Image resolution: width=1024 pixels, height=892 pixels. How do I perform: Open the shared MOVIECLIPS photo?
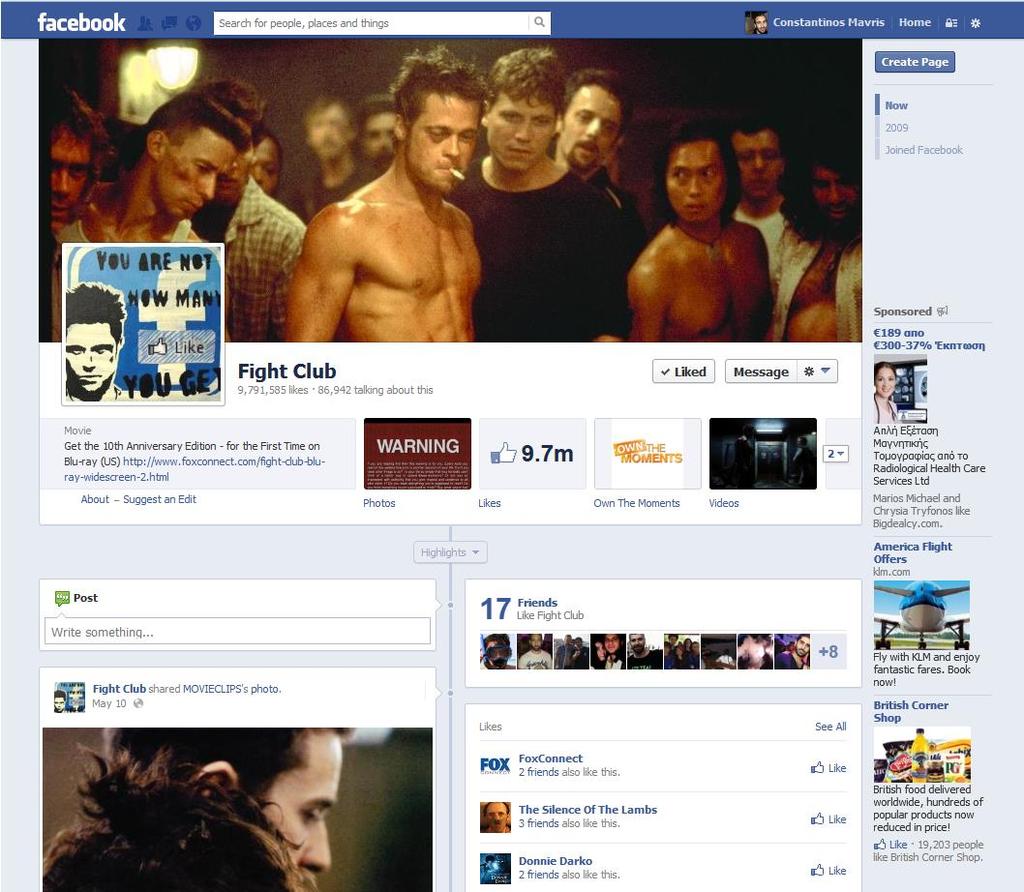[x=238, y=810]
